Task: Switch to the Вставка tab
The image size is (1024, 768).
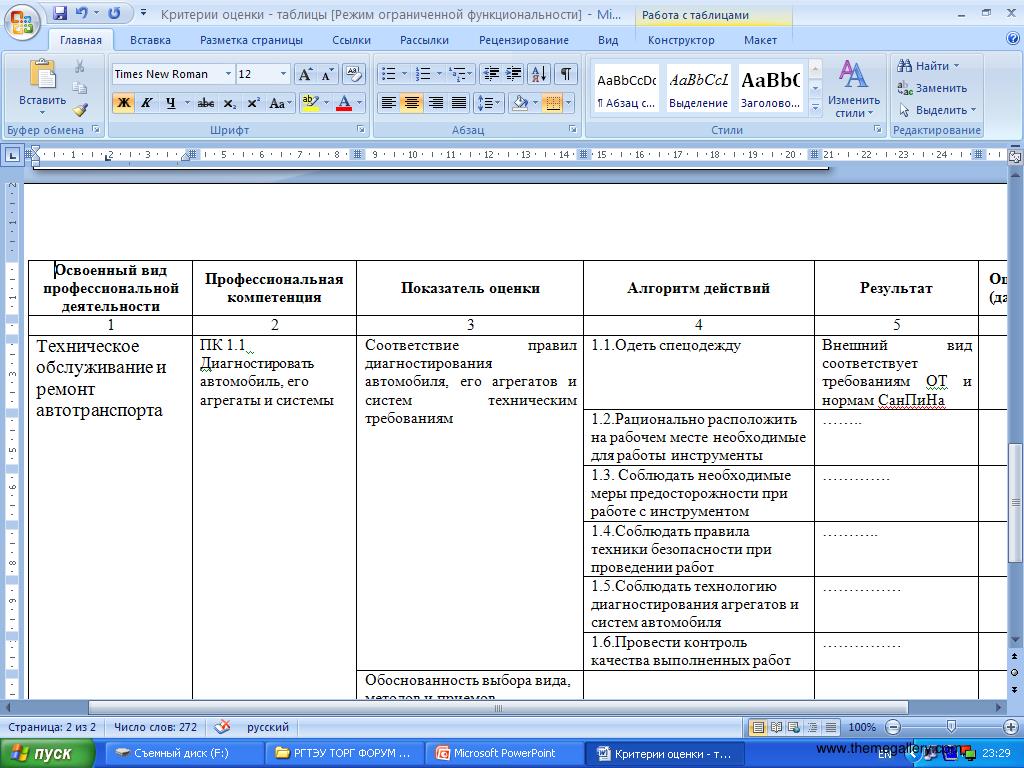Action: point(150,40)
